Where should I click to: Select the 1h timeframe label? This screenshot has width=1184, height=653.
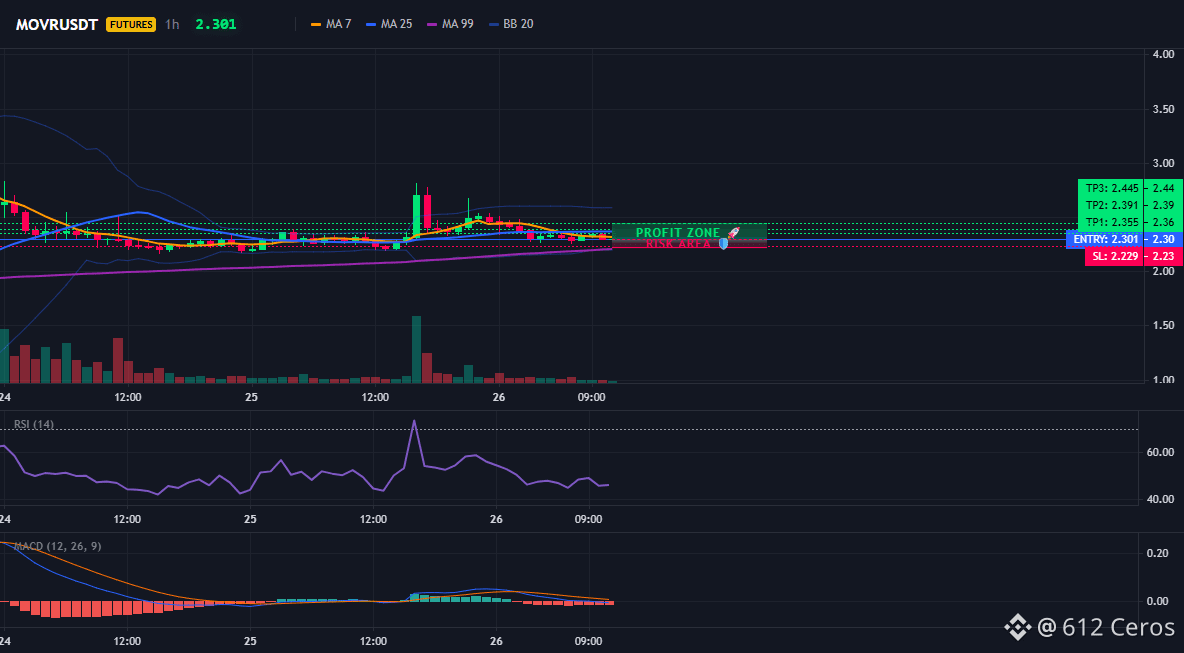point(172,24)
